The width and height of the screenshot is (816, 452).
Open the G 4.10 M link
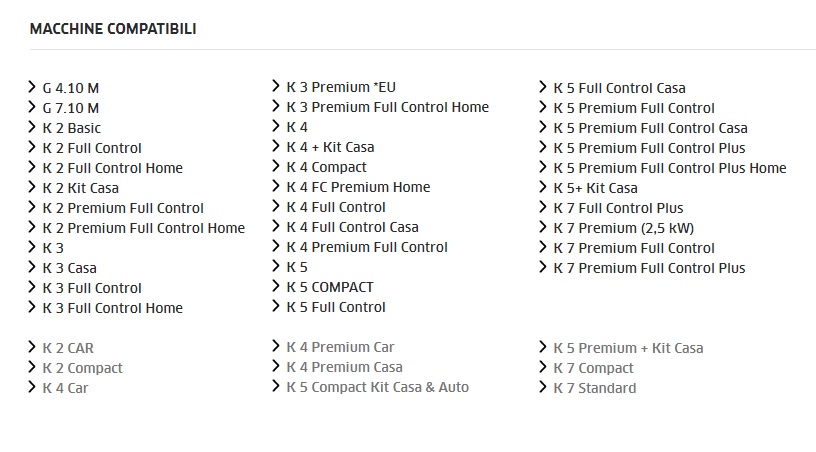pyautogui.click(x=70, y=88)
